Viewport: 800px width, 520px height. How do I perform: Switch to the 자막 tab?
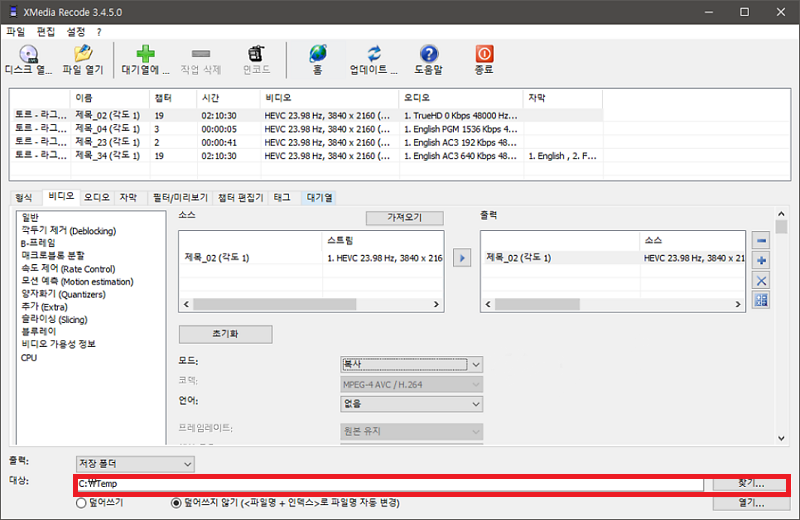[x=128, y=197]
